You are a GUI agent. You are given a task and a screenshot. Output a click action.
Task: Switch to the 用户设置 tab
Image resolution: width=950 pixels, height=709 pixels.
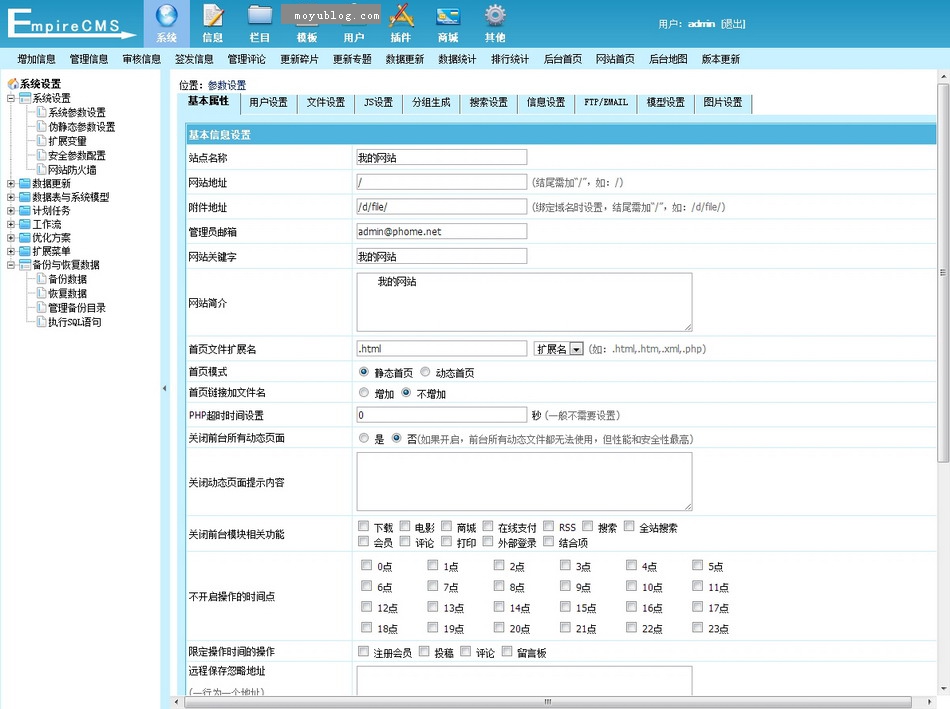point(268,103)
